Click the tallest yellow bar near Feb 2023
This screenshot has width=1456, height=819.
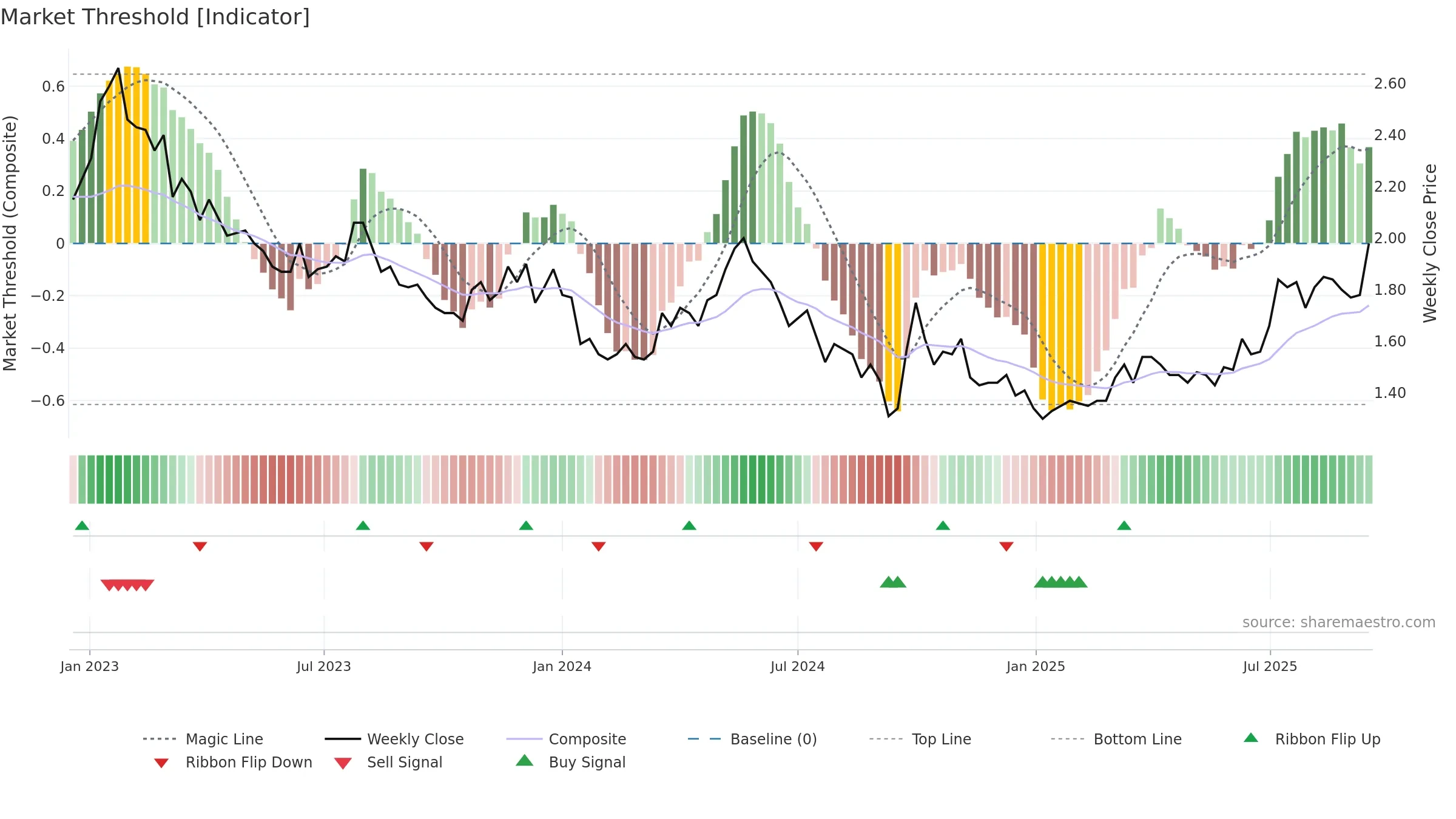pyautogui.click(x=127, y=155)
